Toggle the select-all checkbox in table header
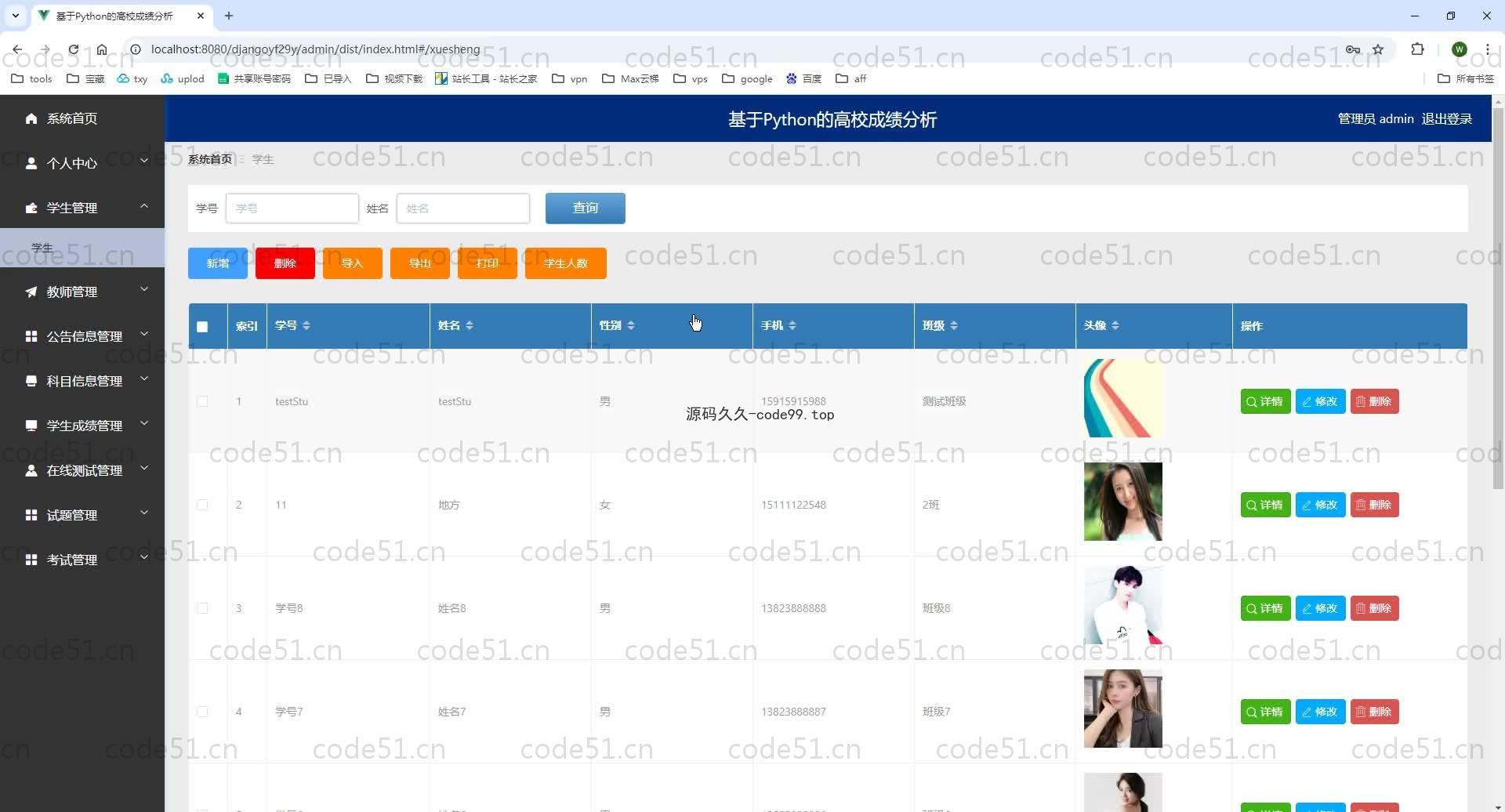 point(202,327)
